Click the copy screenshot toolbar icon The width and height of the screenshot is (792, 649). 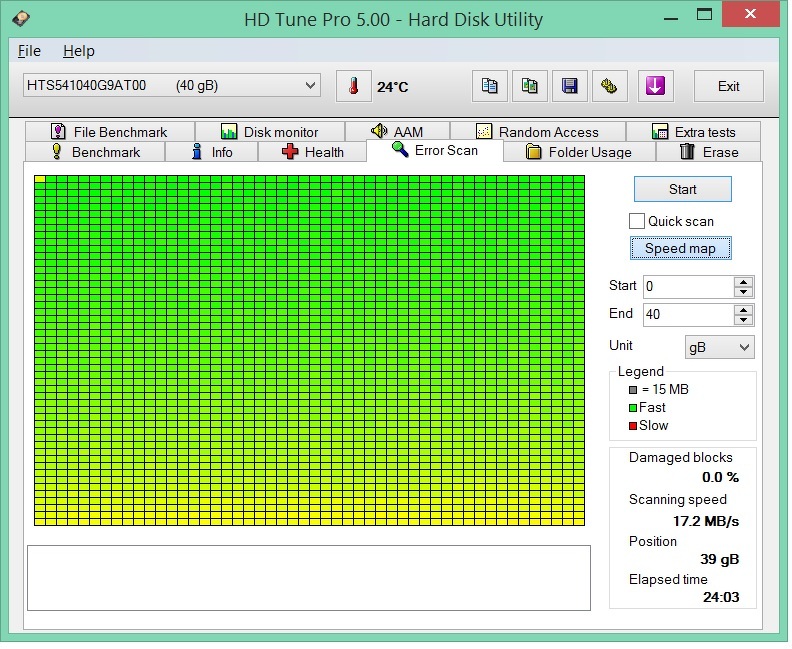[x=529, y=86]
